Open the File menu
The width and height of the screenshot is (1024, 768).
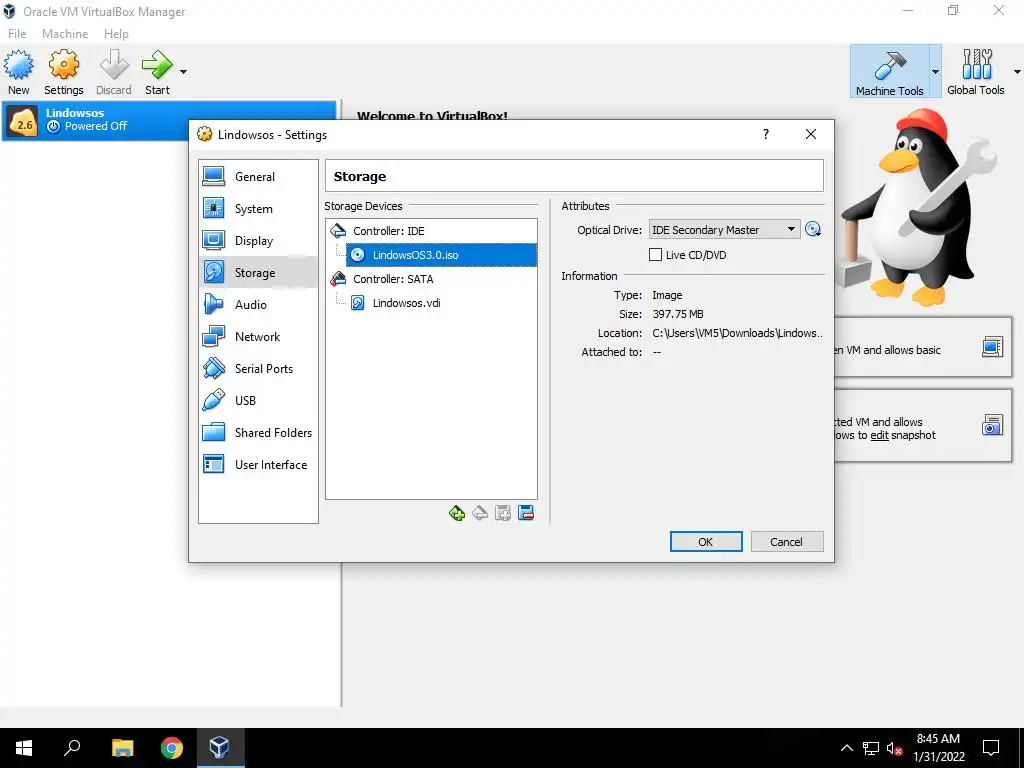pyautogui.click(x=17, y=33)
